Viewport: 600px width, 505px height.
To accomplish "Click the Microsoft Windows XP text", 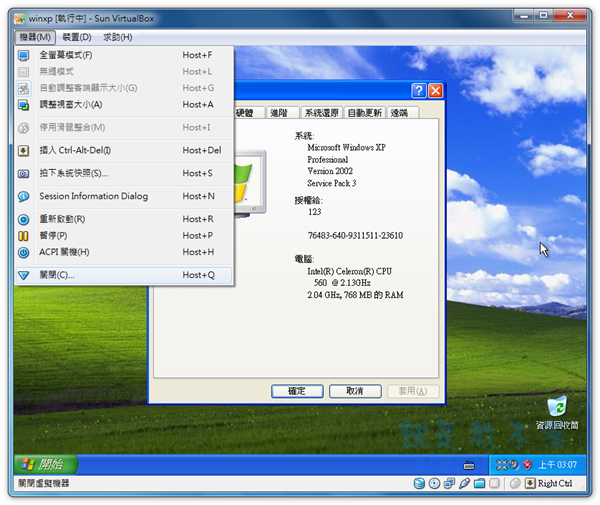I will click(x=347, y=147).
